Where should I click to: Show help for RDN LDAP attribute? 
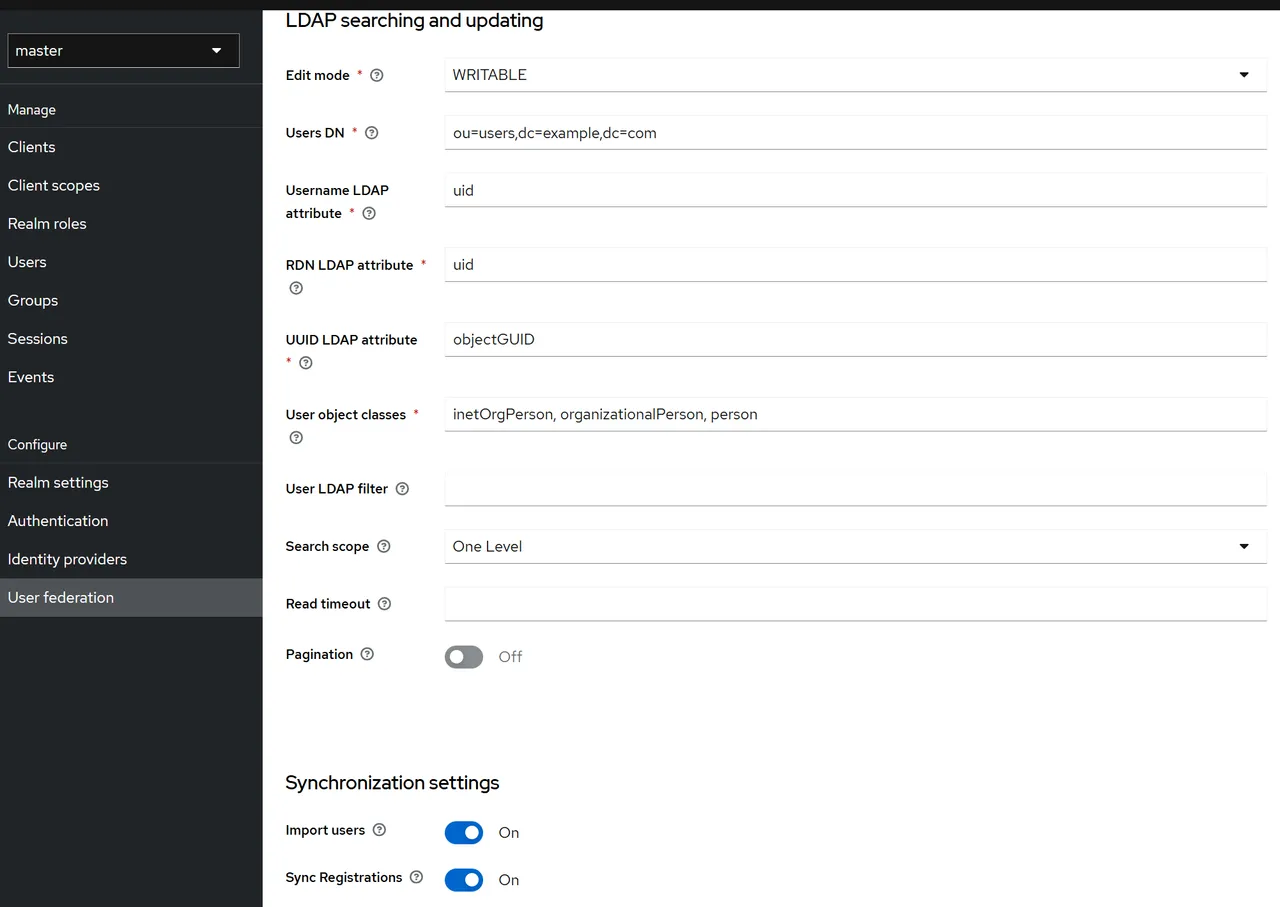tap(296, 288)
